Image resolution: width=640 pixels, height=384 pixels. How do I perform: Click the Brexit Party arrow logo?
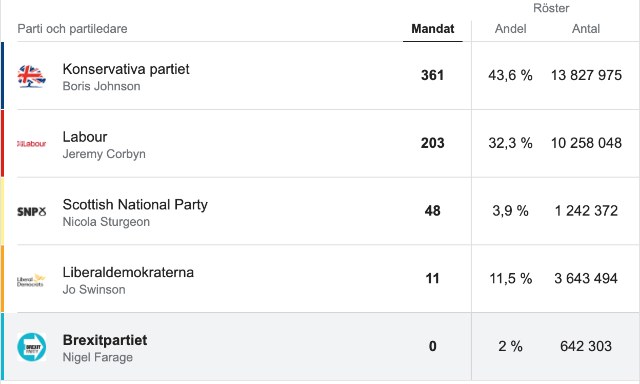(x=31, y=347)
